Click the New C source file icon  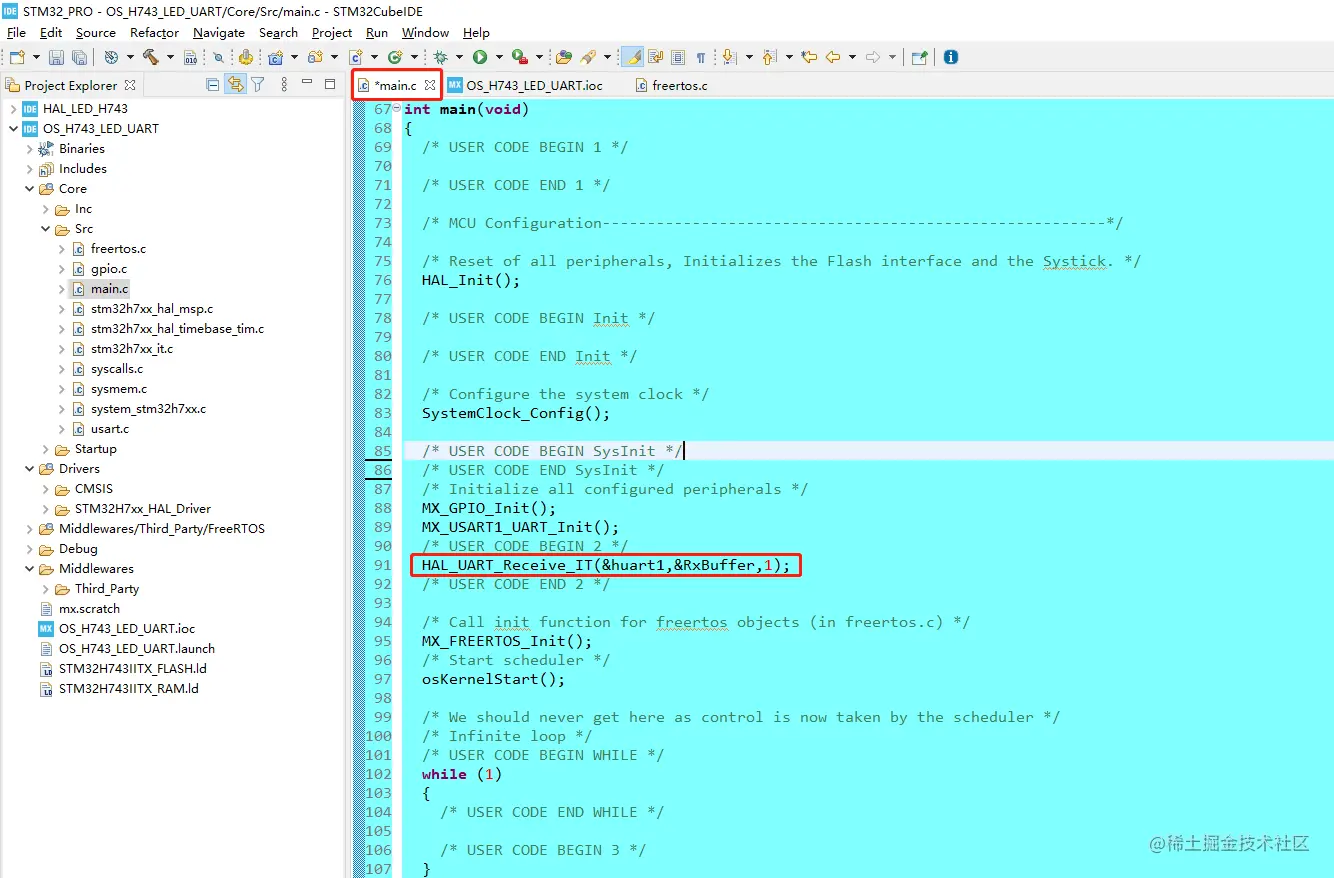pyautogui.click(x=355, y=57)
